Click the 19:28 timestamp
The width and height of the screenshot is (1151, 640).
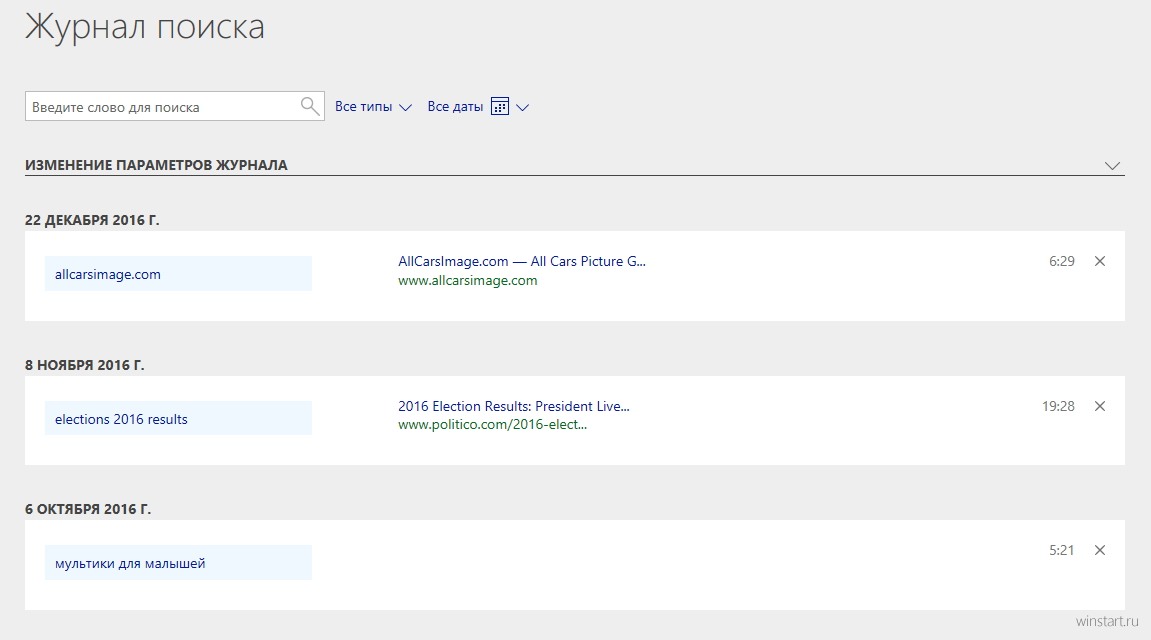[1058, 406]
